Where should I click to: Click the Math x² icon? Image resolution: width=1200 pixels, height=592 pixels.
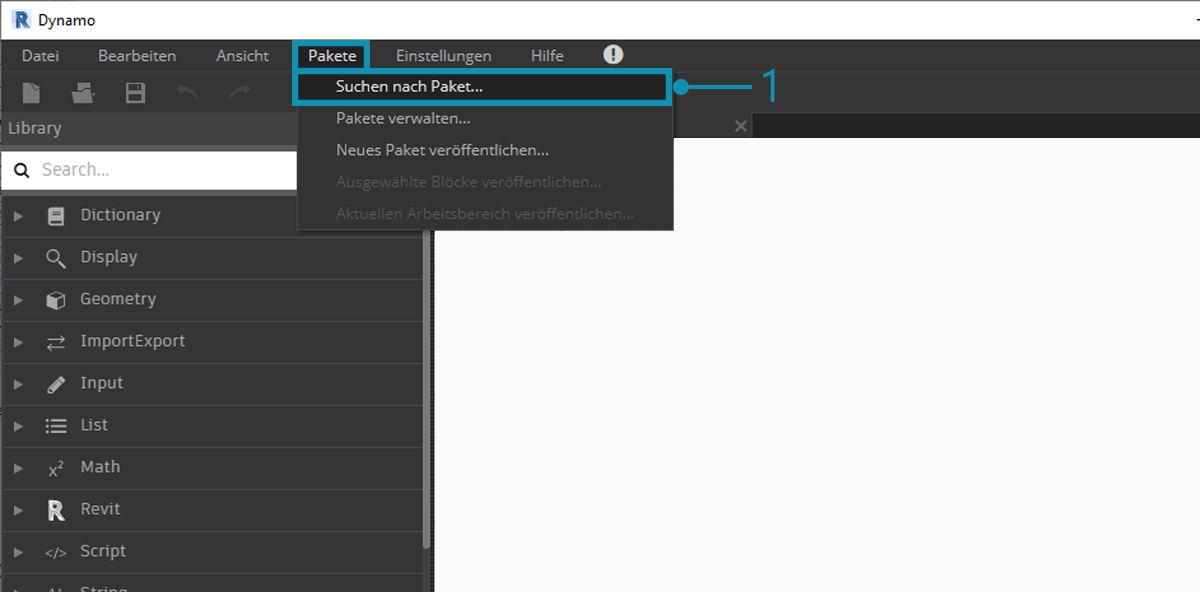pos(56,468)
